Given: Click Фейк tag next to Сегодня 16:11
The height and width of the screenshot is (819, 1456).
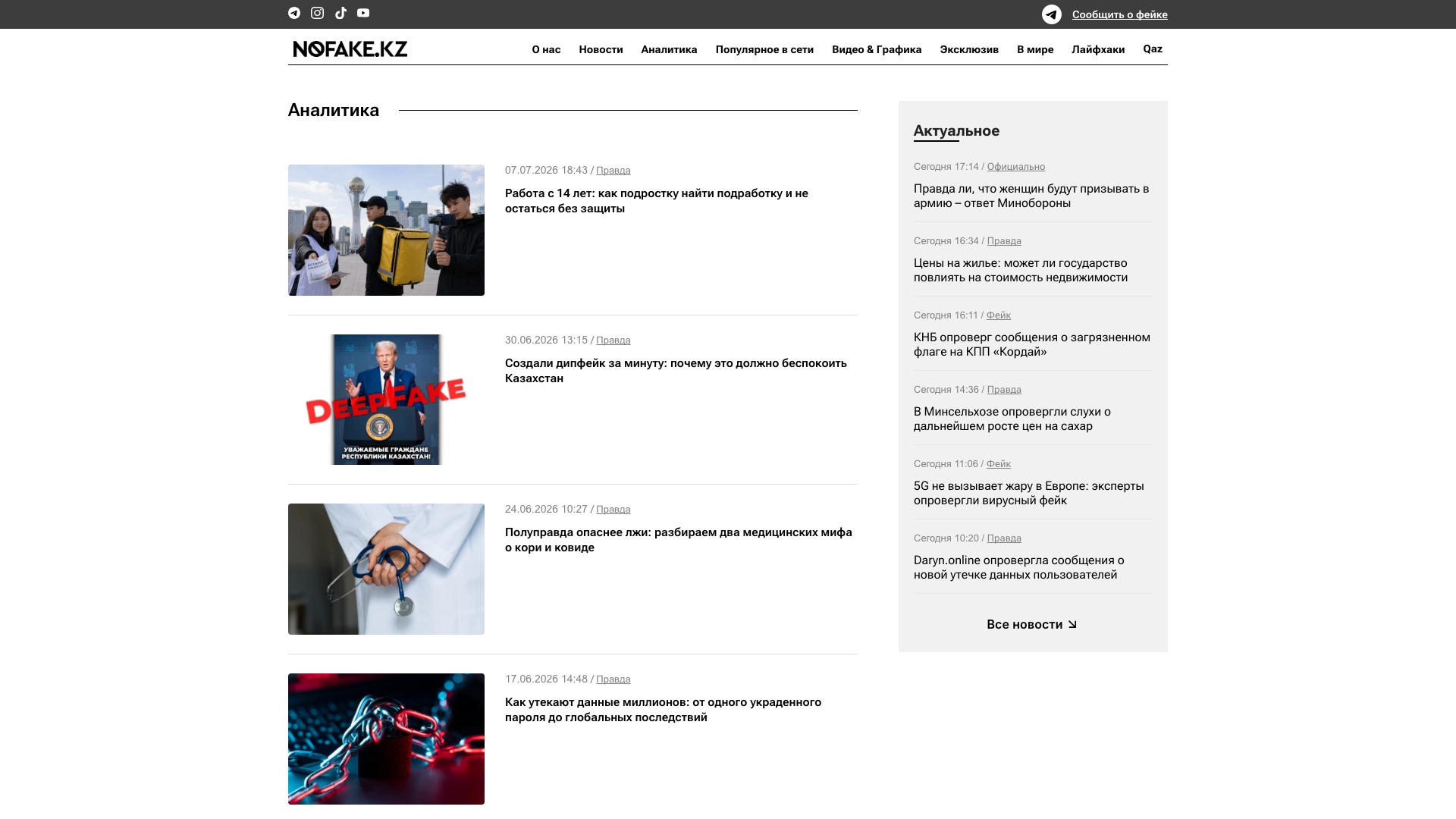Looking at the screenshot, I should tap(998, 315).
